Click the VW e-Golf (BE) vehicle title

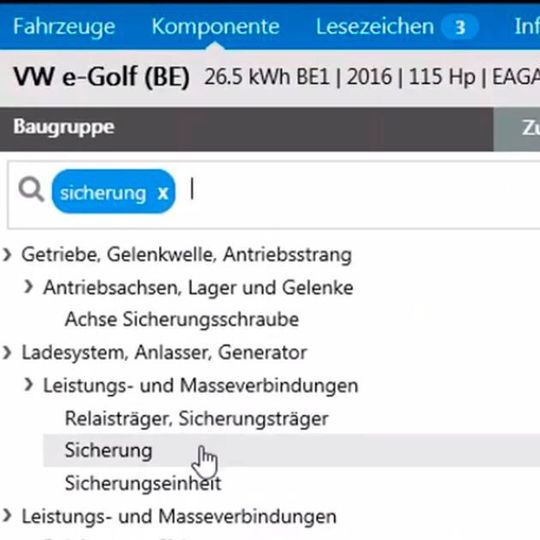click(102, 76)
